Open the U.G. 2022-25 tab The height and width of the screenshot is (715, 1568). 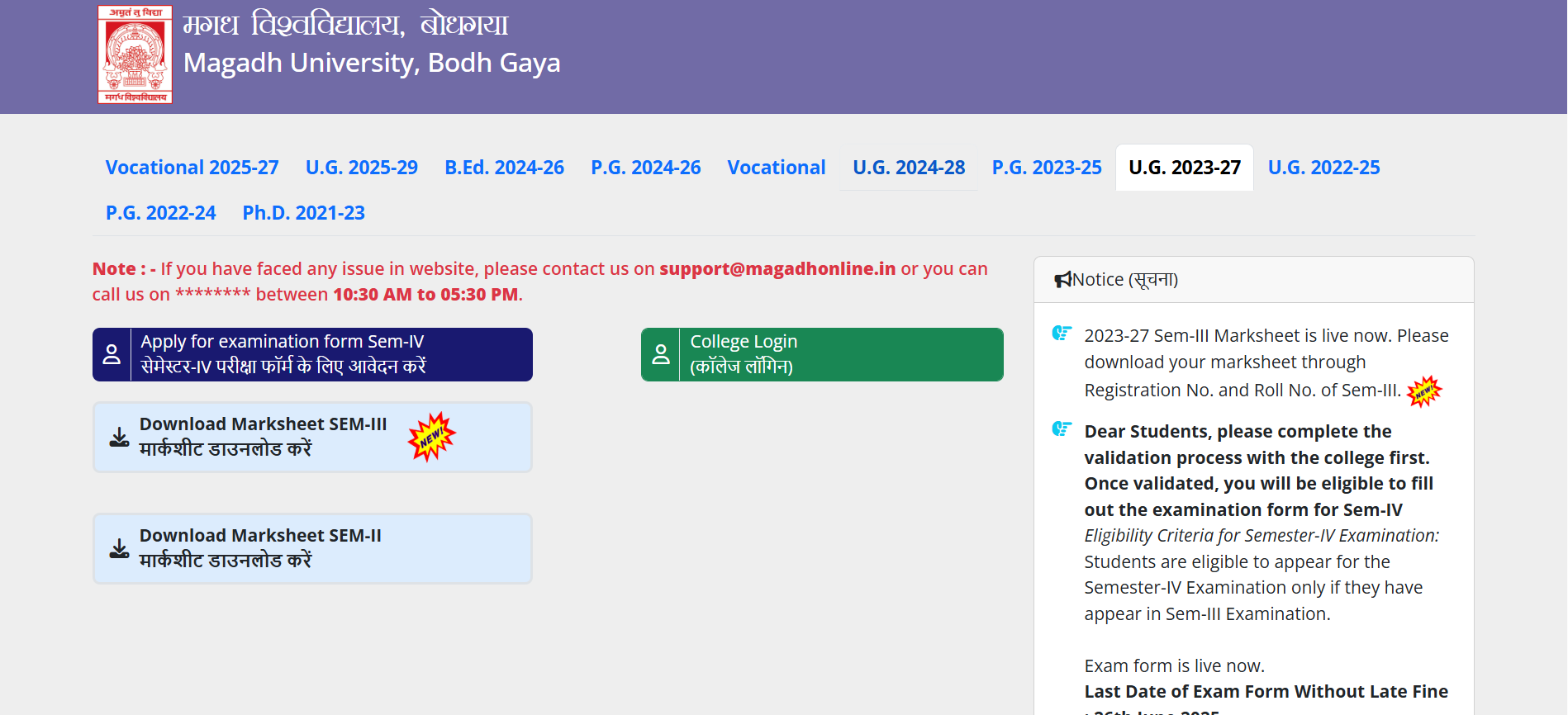1323,168
